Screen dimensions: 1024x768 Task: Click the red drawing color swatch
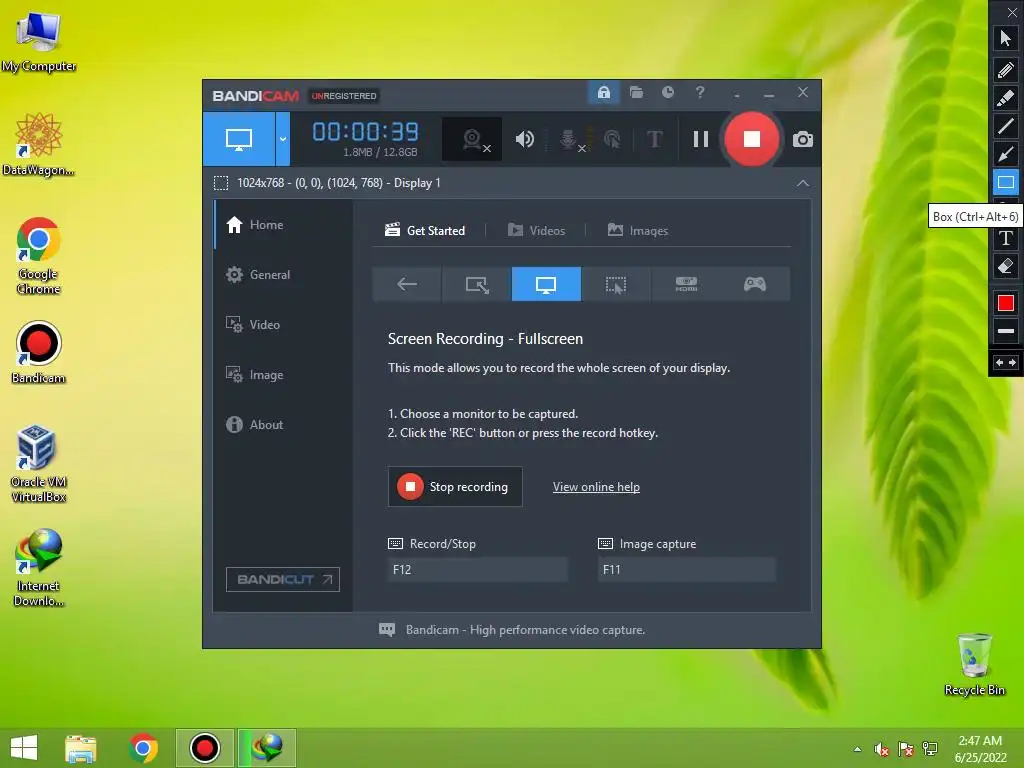coord(1006,302)
